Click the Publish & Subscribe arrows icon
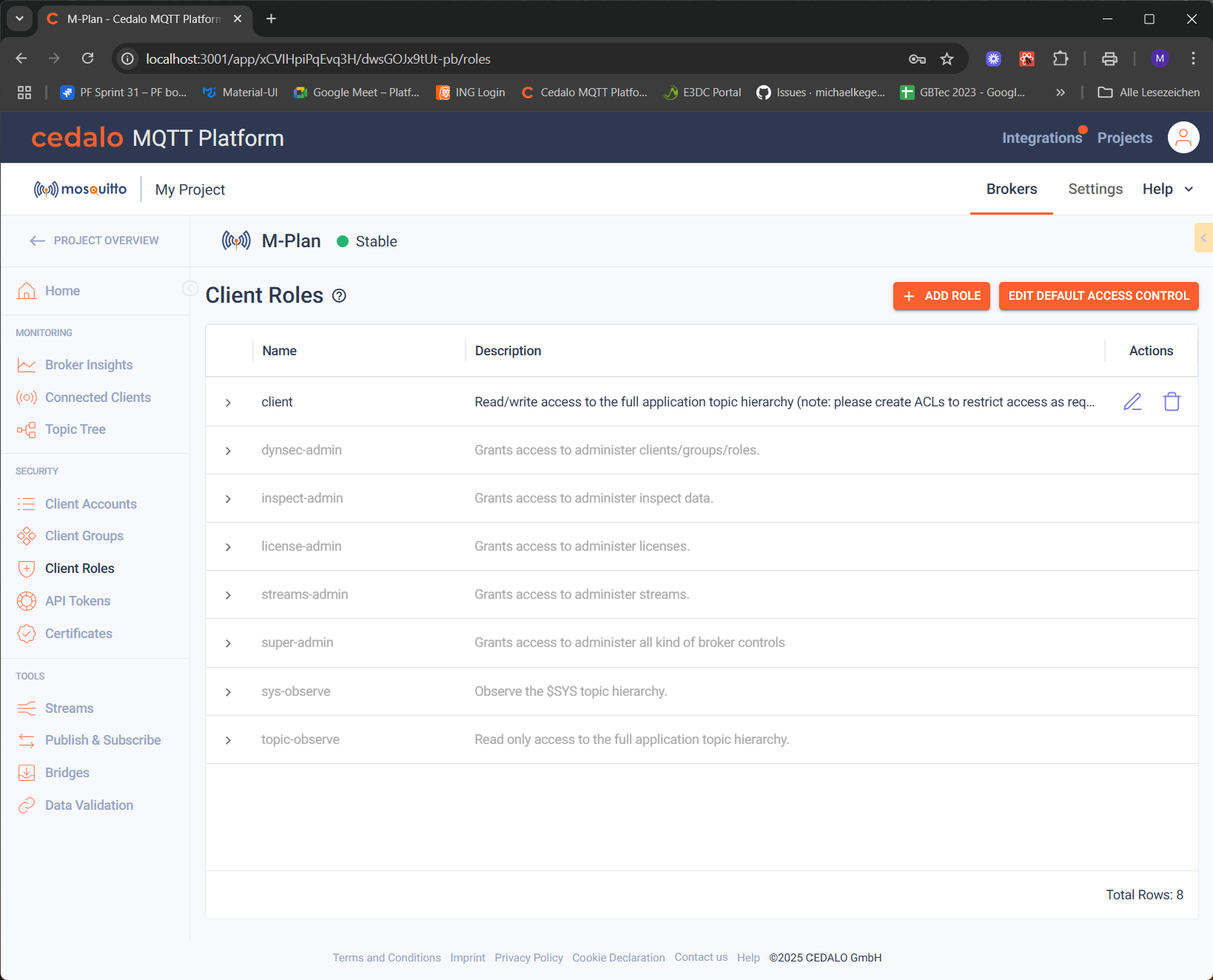The height and width of the screenshot is (980, 1213). pyautogui.click(x=27, y=740)
